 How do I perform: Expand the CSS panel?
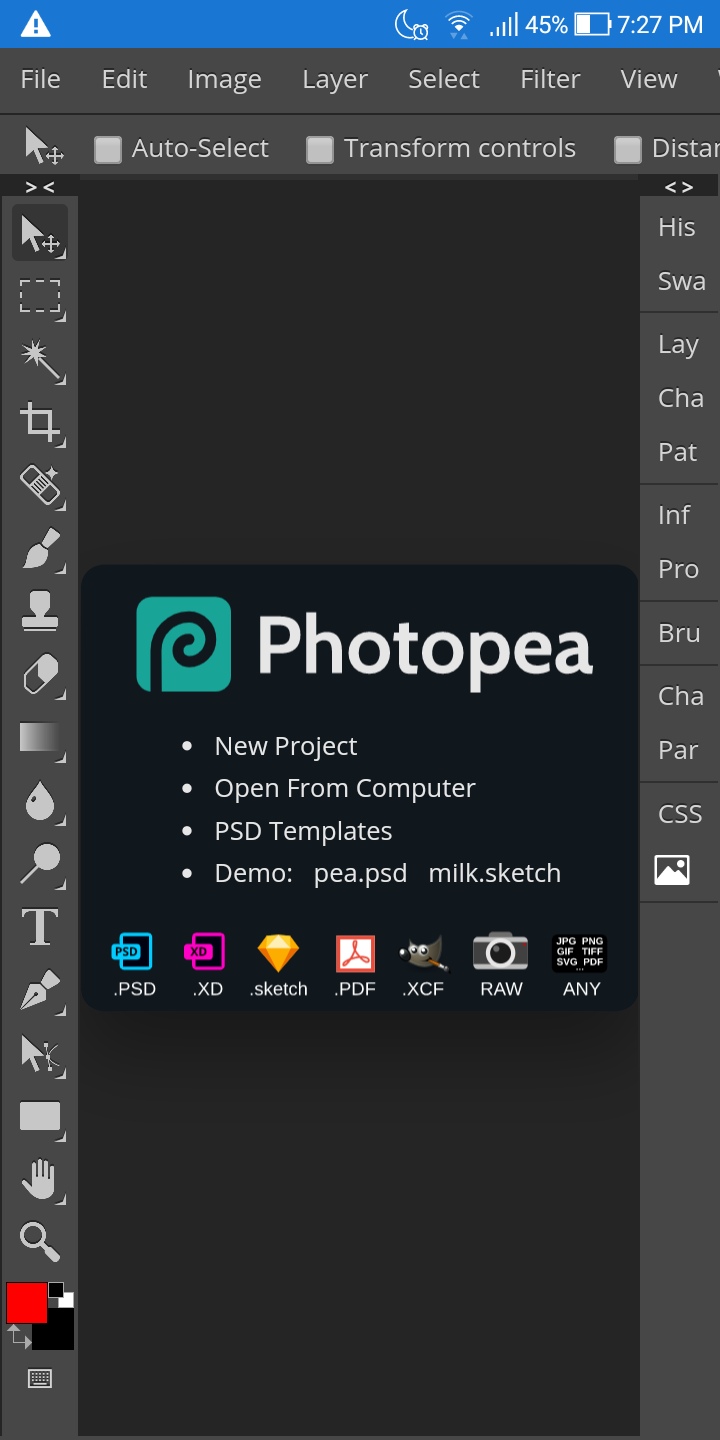(679, 814)
